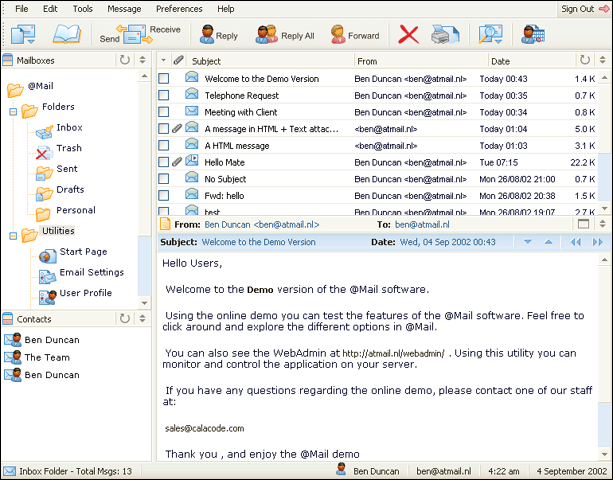The image size is (613, 480).
Task: Click the Inbox folder icon
Action: point(44,132)
